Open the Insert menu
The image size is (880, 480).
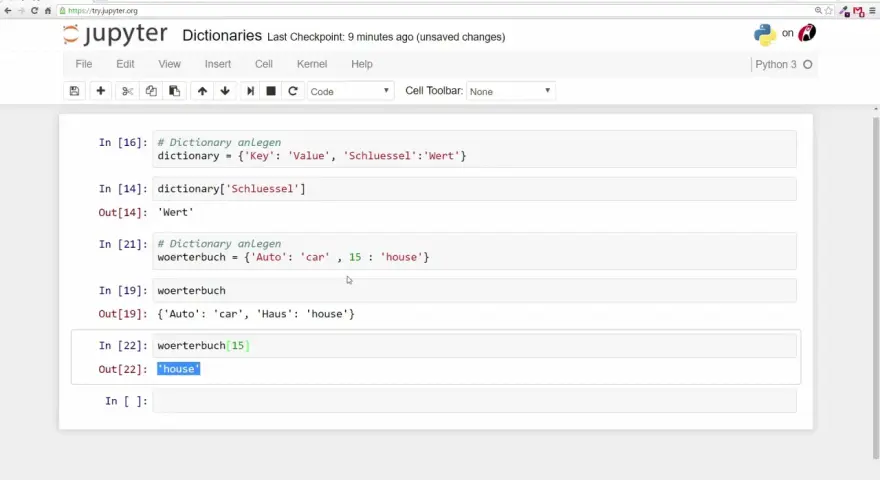tap(218, 64)
